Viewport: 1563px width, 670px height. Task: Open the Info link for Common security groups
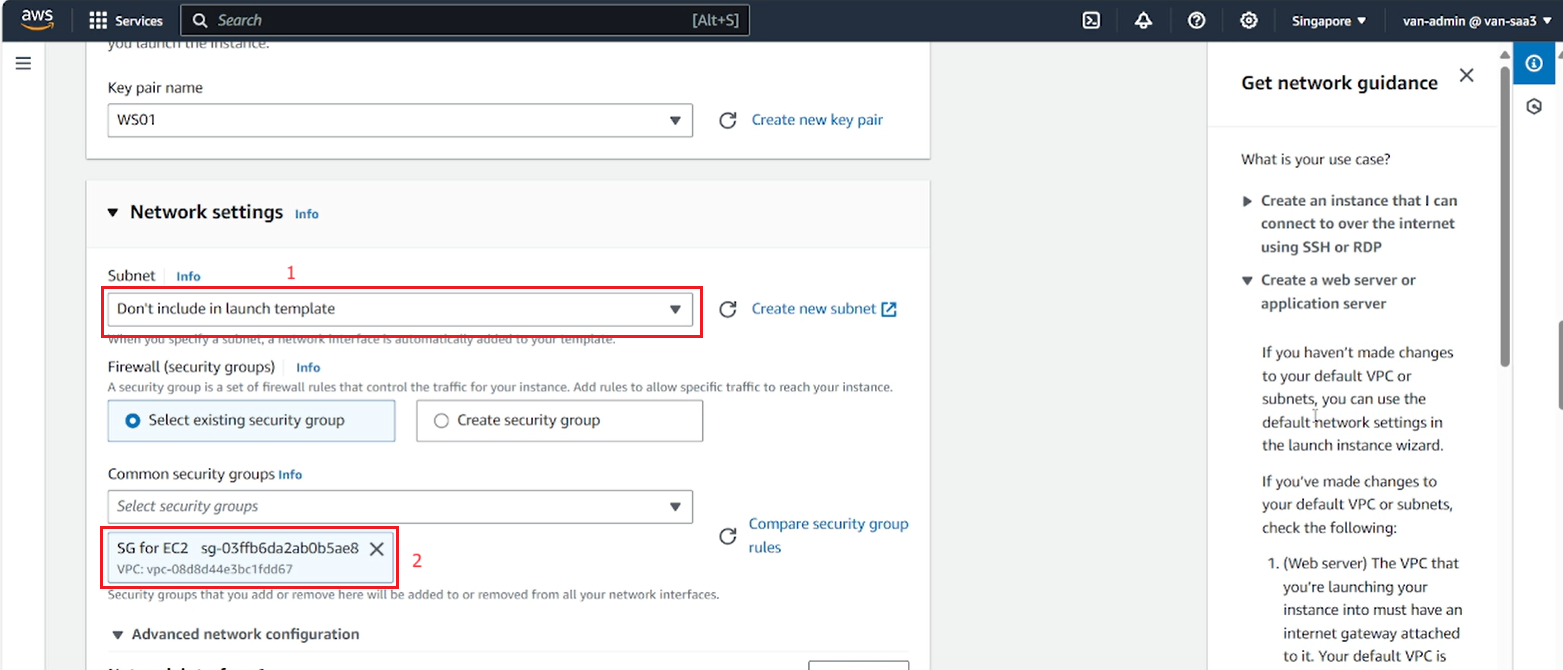[x=290, y=475]
